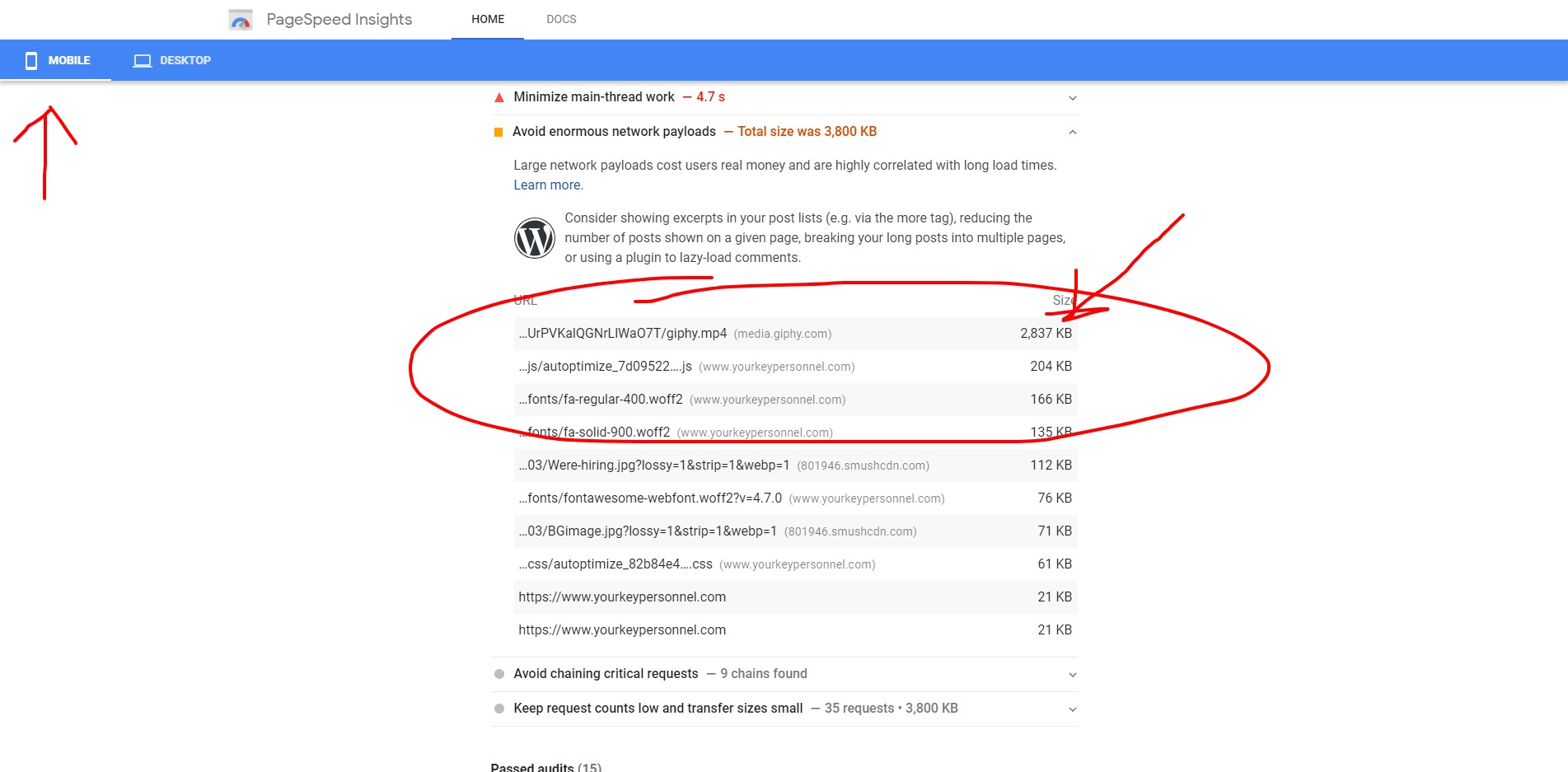Click gray circle beside Keep request counts low
This screenshot has width=1568, height=772.
click(x=499, y=709)
